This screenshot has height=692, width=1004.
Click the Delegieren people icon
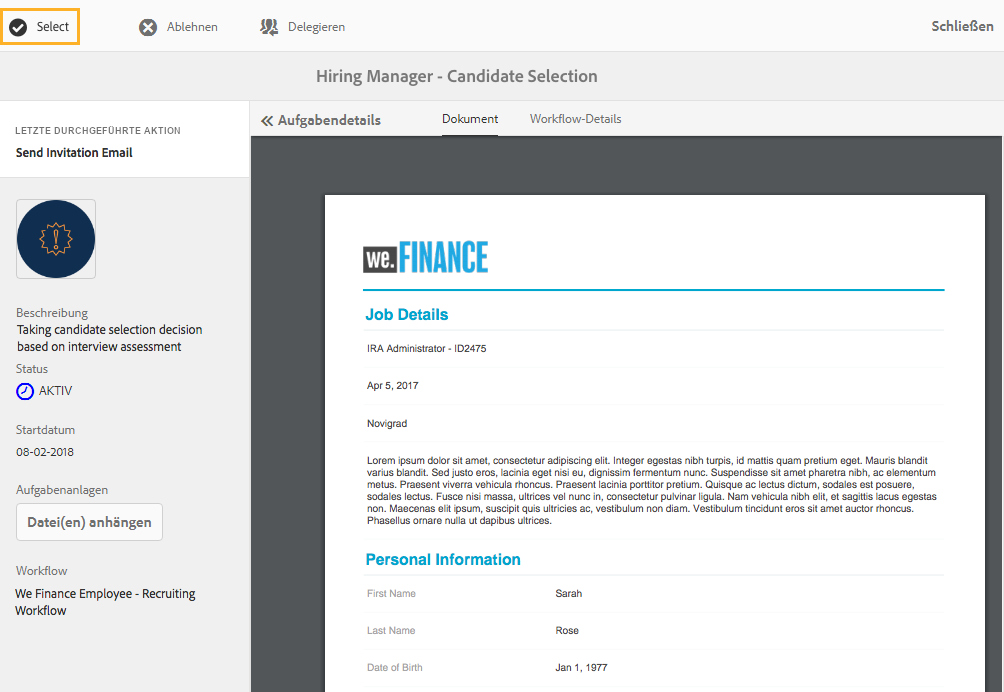[x=269, y=27]
